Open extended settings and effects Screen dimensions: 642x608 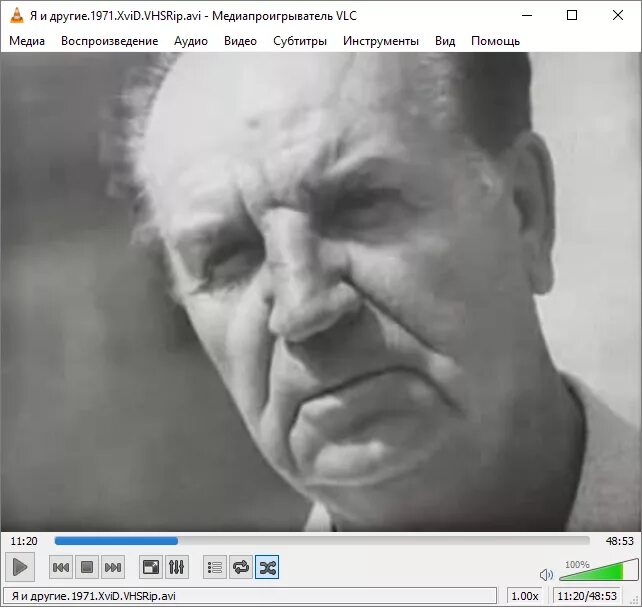click(176, 567)
